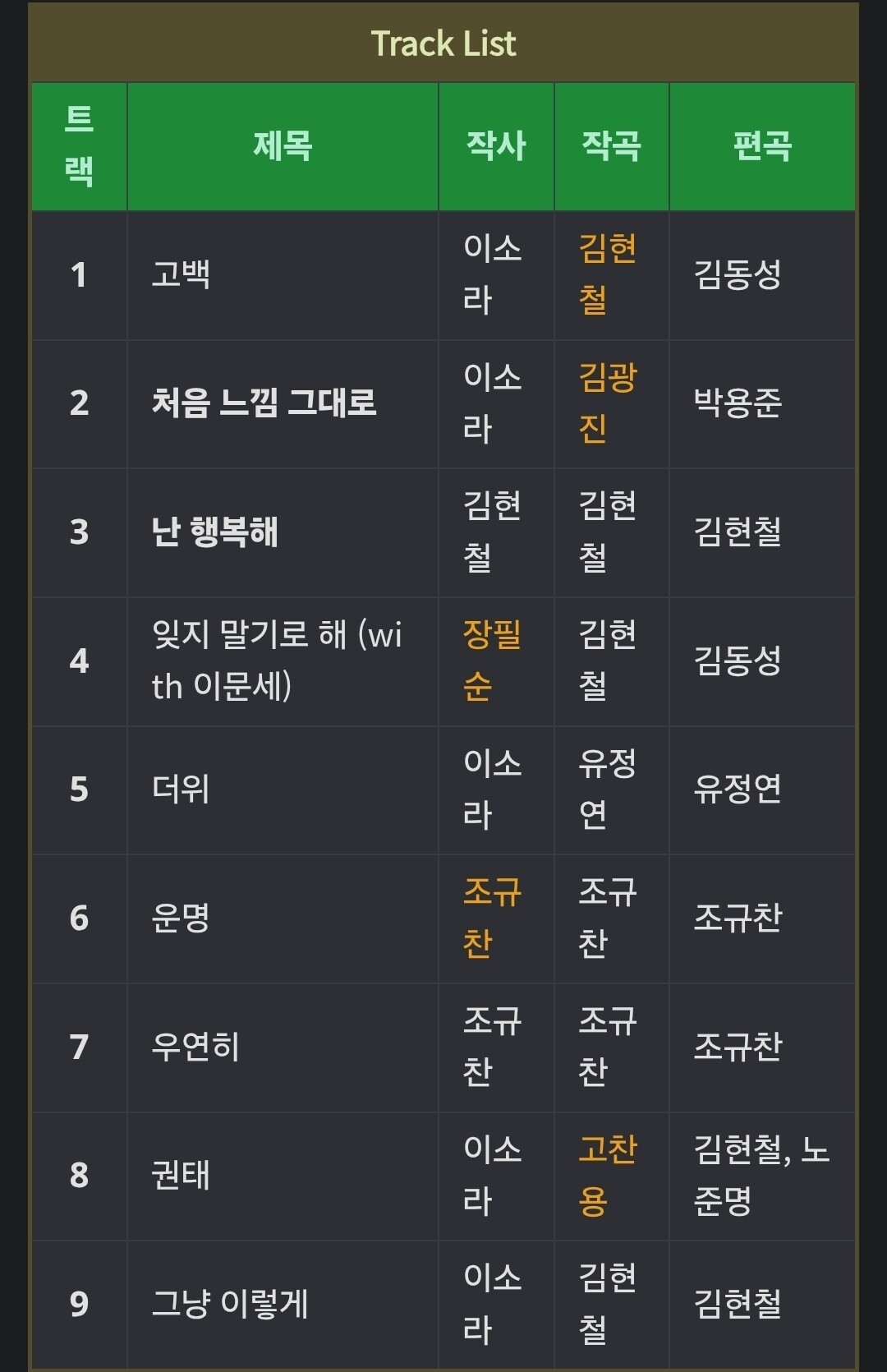Image resolution: width=887 pixels, height=1372 pixels.
Task: Select the track 5 title 더위
Action: pyautogui.click(x=182, y=789)
